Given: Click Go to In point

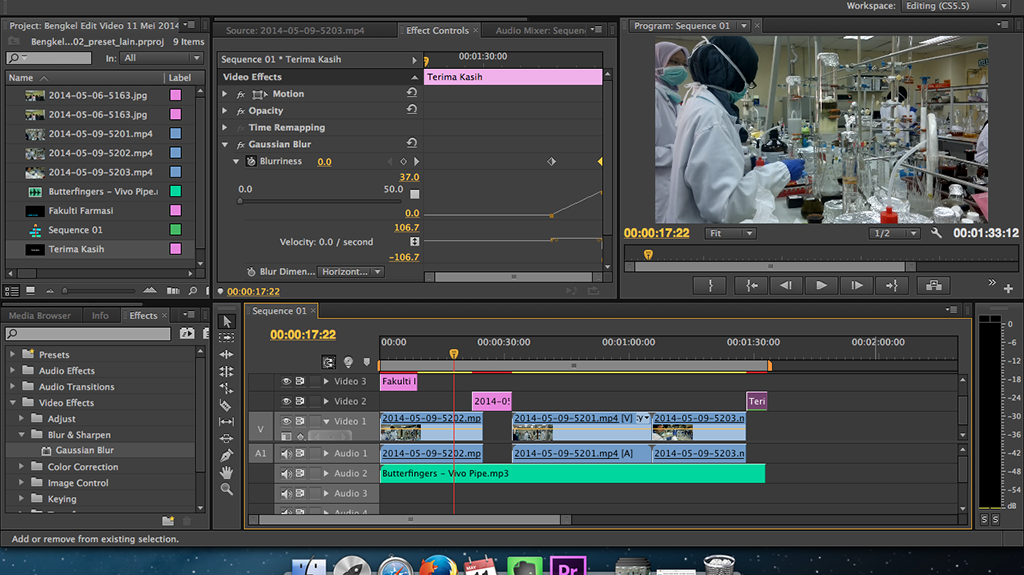Looking at the screenshot, I should (x=752, y=286).
